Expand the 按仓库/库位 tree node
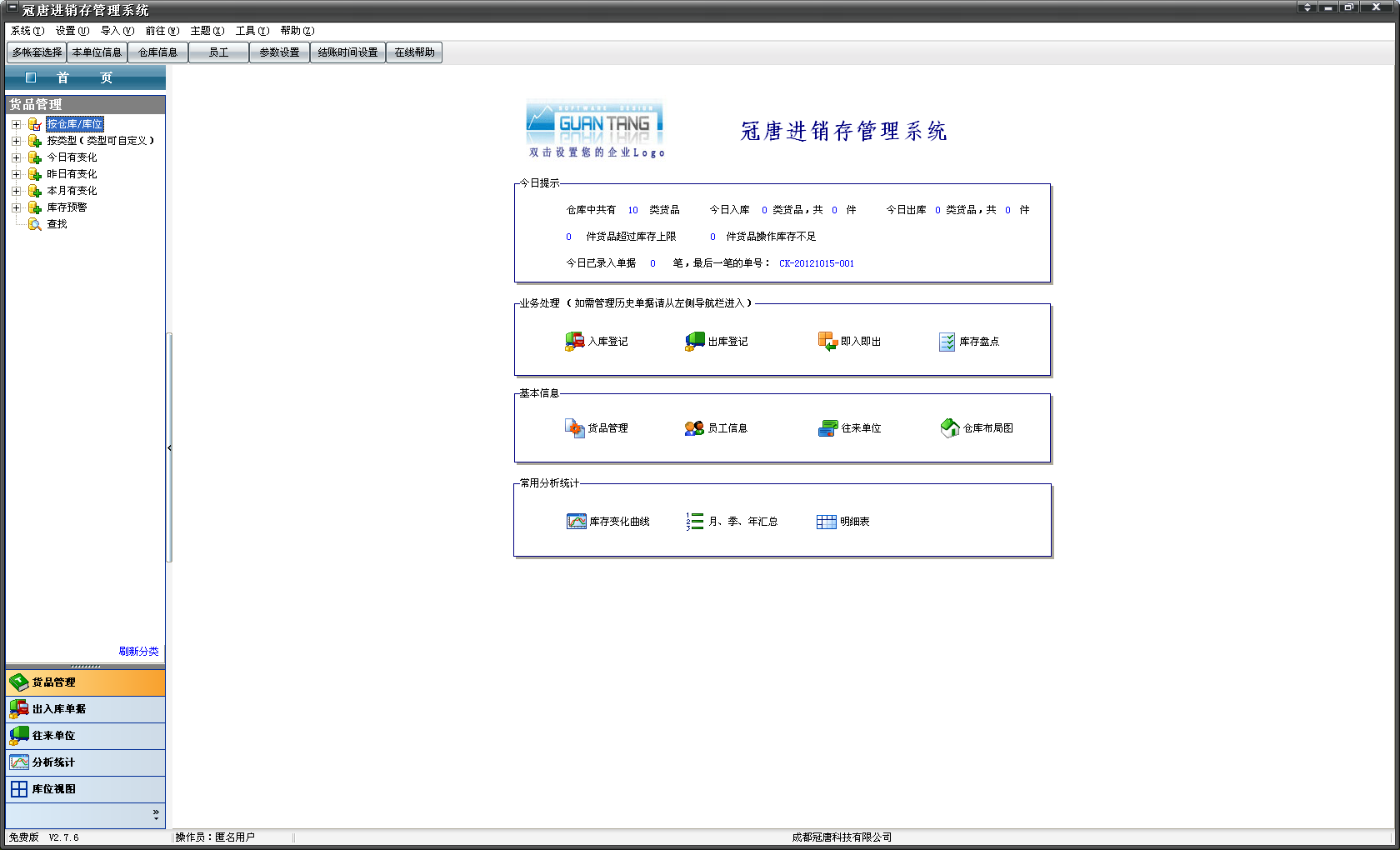1400x850 pixels. [16, 124]
